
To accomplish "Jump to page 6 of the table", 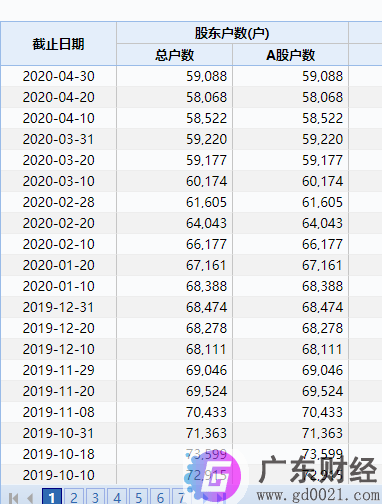I will (x=160, y=497).
